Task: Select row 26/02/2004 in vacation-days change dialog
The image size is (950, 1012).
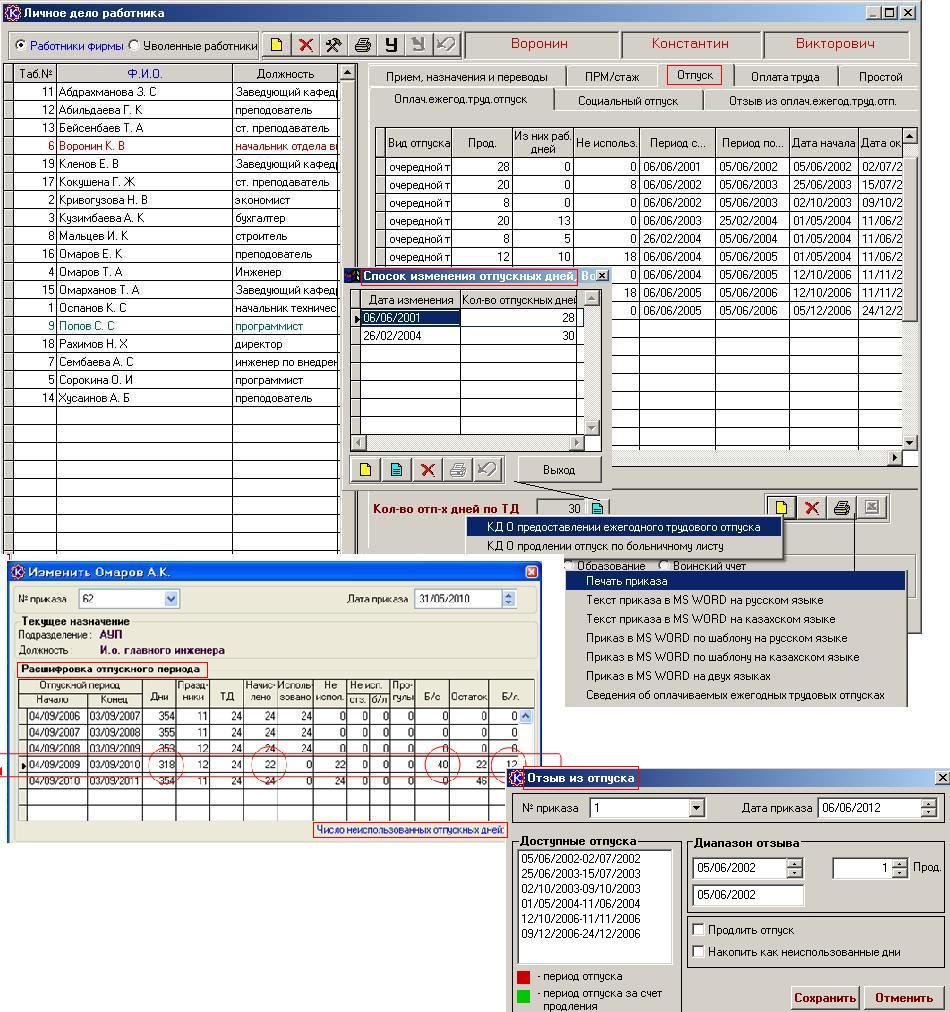Action: pos(468,336)
